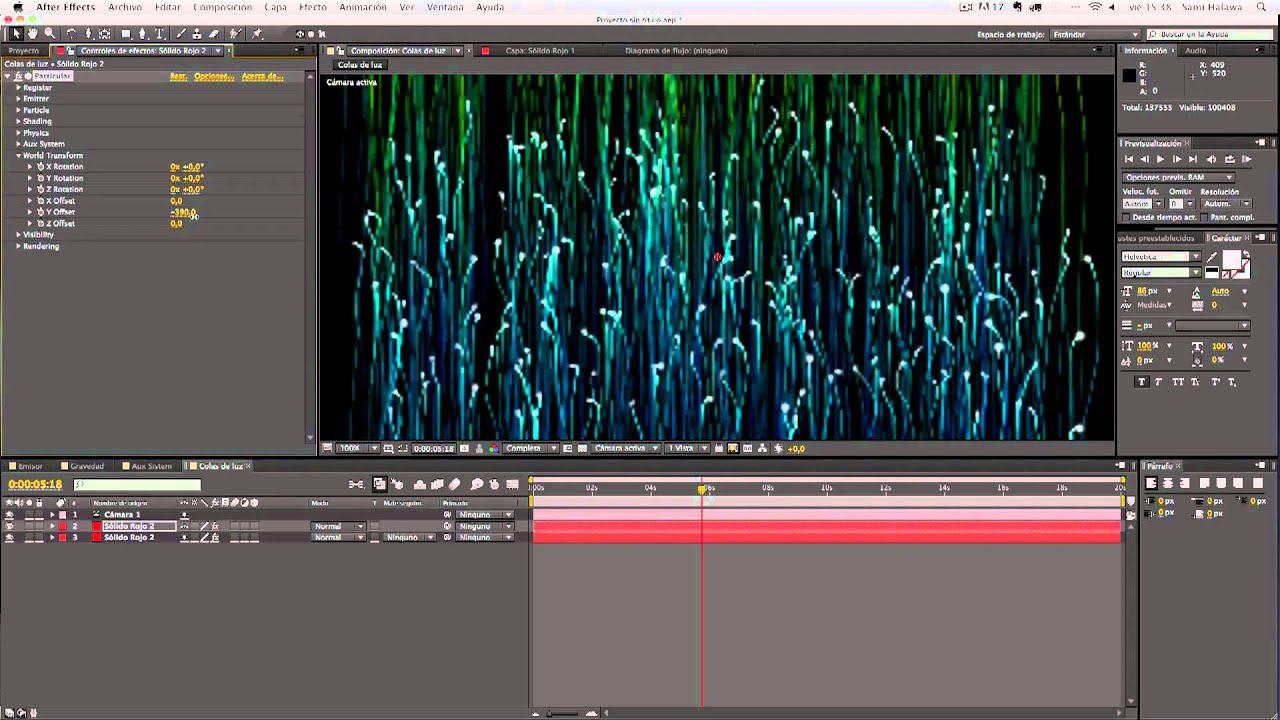The image size is (1280, 720).
Task: Select the Eraser tool
Action: (213, 33)
